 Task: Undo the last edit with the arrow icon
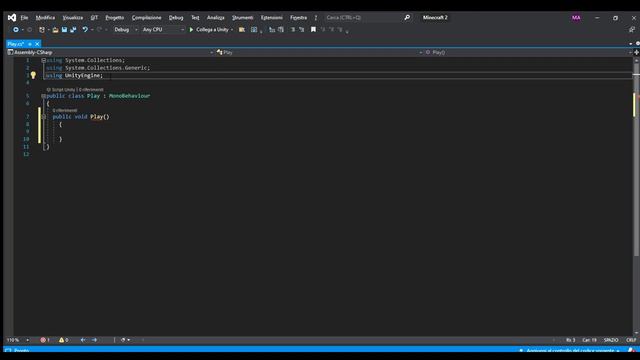(85, 30)
